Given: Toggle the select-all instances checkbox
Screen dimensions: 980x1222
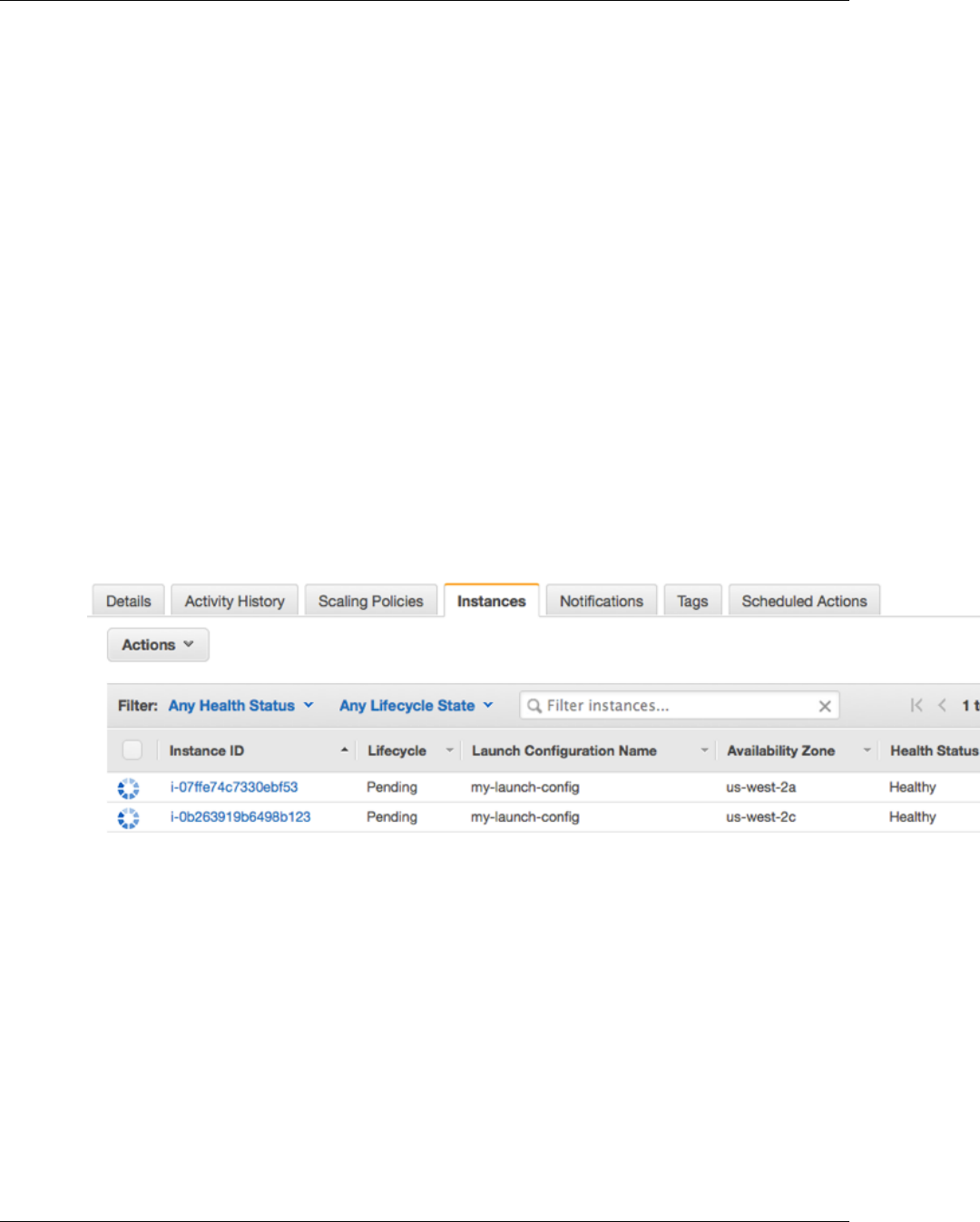Looking at the screenshot, I should 132,750.
